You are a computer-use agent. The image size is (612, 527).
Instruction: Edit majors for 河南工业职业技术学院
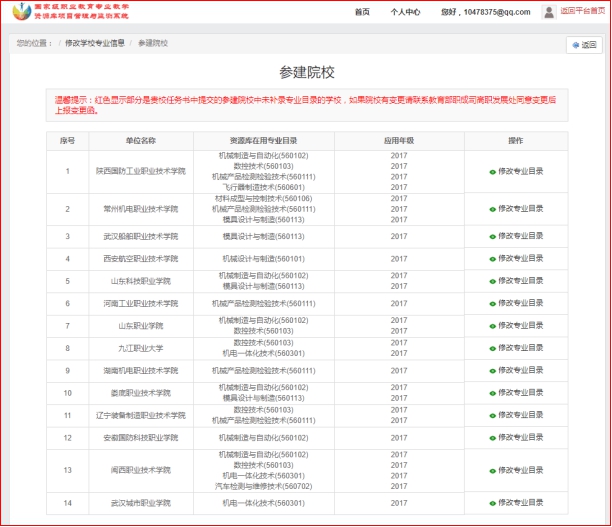click(520, 304)
